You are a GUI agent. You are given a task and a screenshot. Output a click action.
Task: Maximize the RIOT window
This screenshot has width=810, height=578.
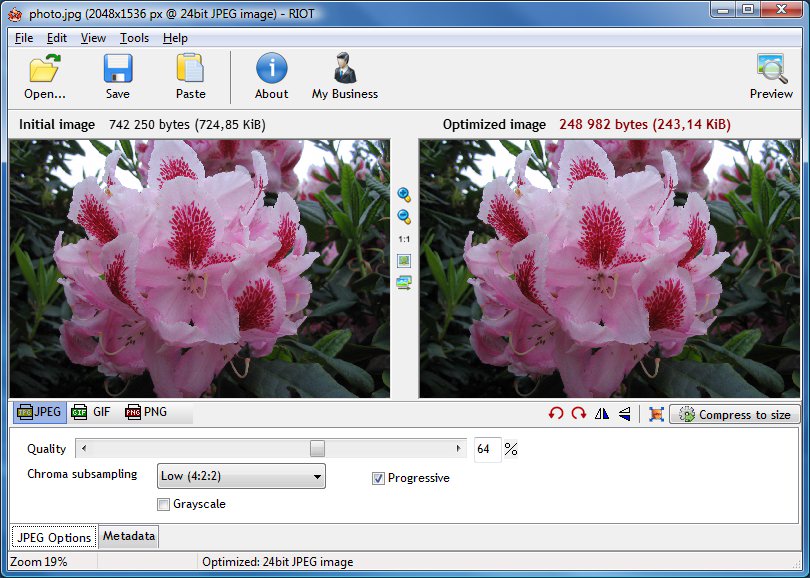747,10
